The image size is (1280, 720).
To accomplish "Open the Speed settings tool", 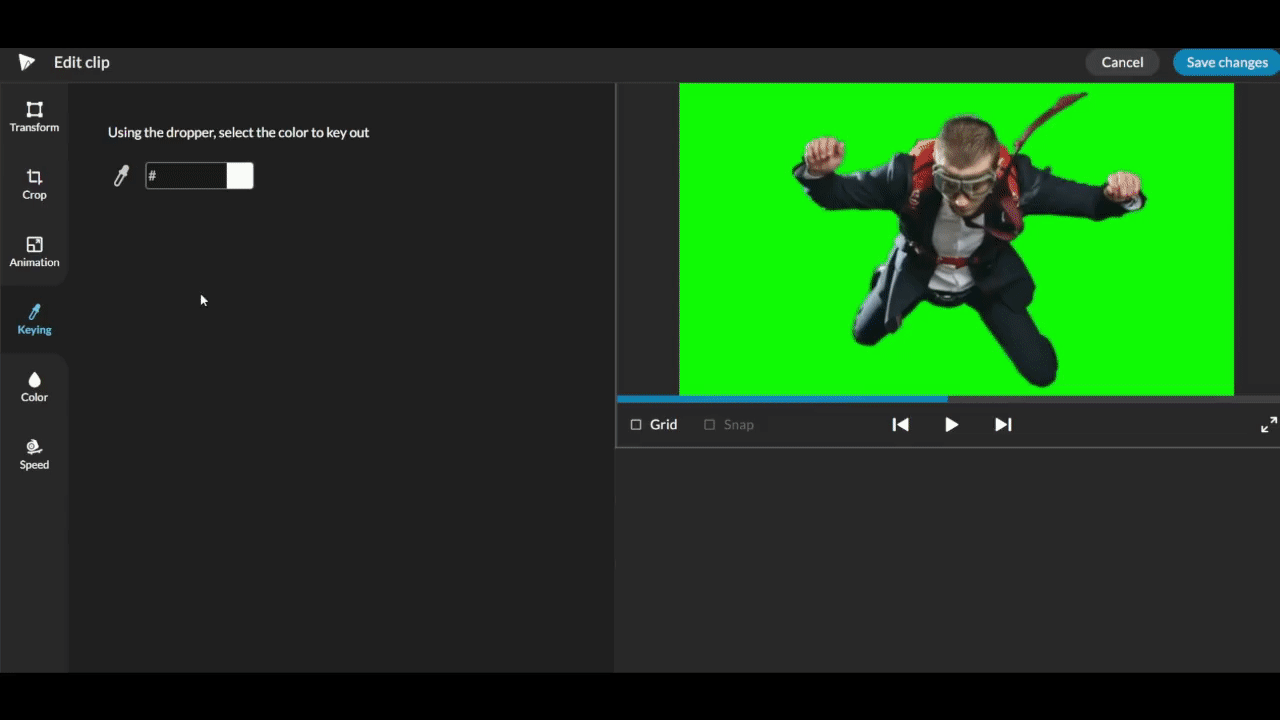I will coord(34,453).
